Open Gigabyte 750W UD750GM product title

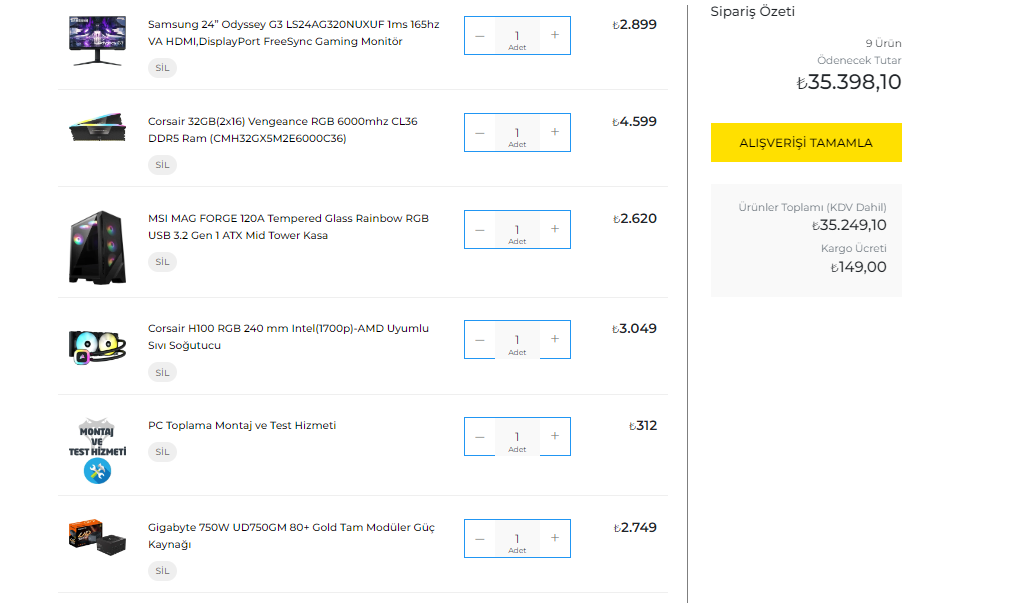pyautogui.click(x=290, y=536)
